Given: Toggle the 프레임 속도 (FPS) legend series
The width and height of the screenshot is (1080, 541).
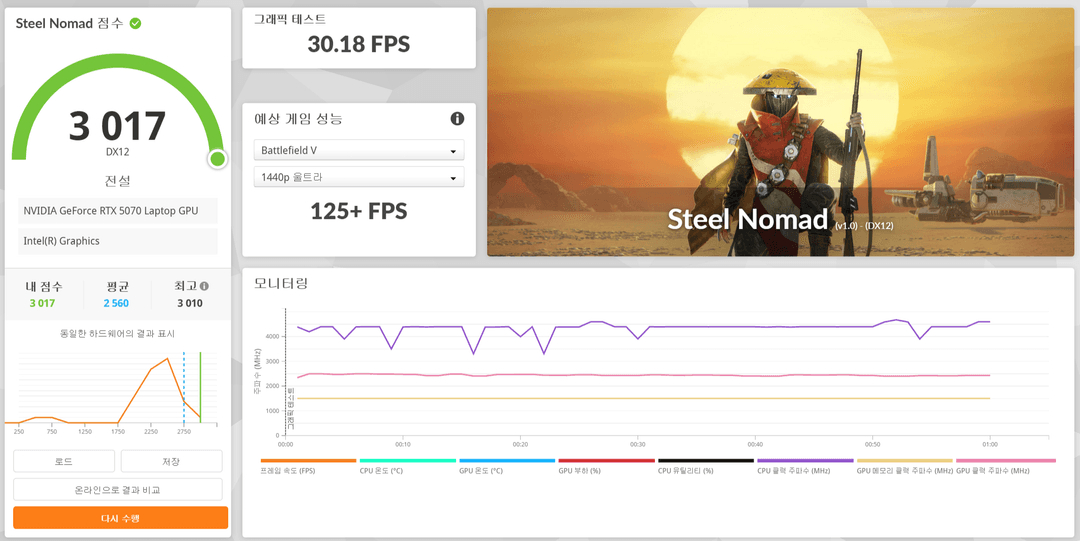Looking at the screenshot, I should click(308, 469).
